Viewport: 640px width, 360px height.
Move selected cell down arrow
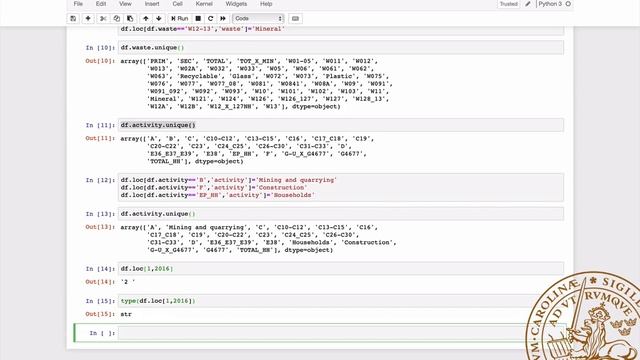(x=159, y=18)
